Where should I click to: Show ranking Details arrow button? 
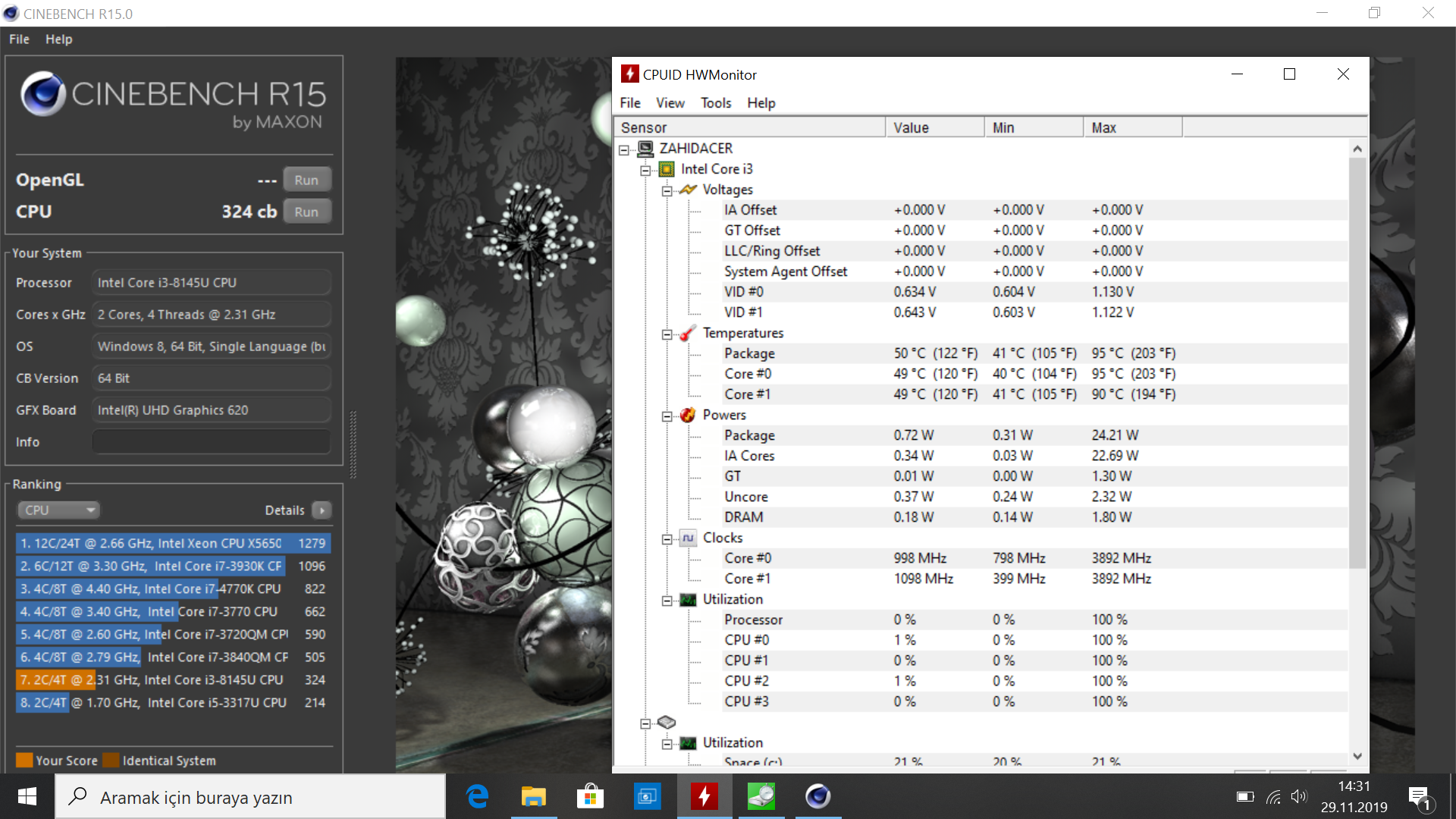[x=322, y=510]
